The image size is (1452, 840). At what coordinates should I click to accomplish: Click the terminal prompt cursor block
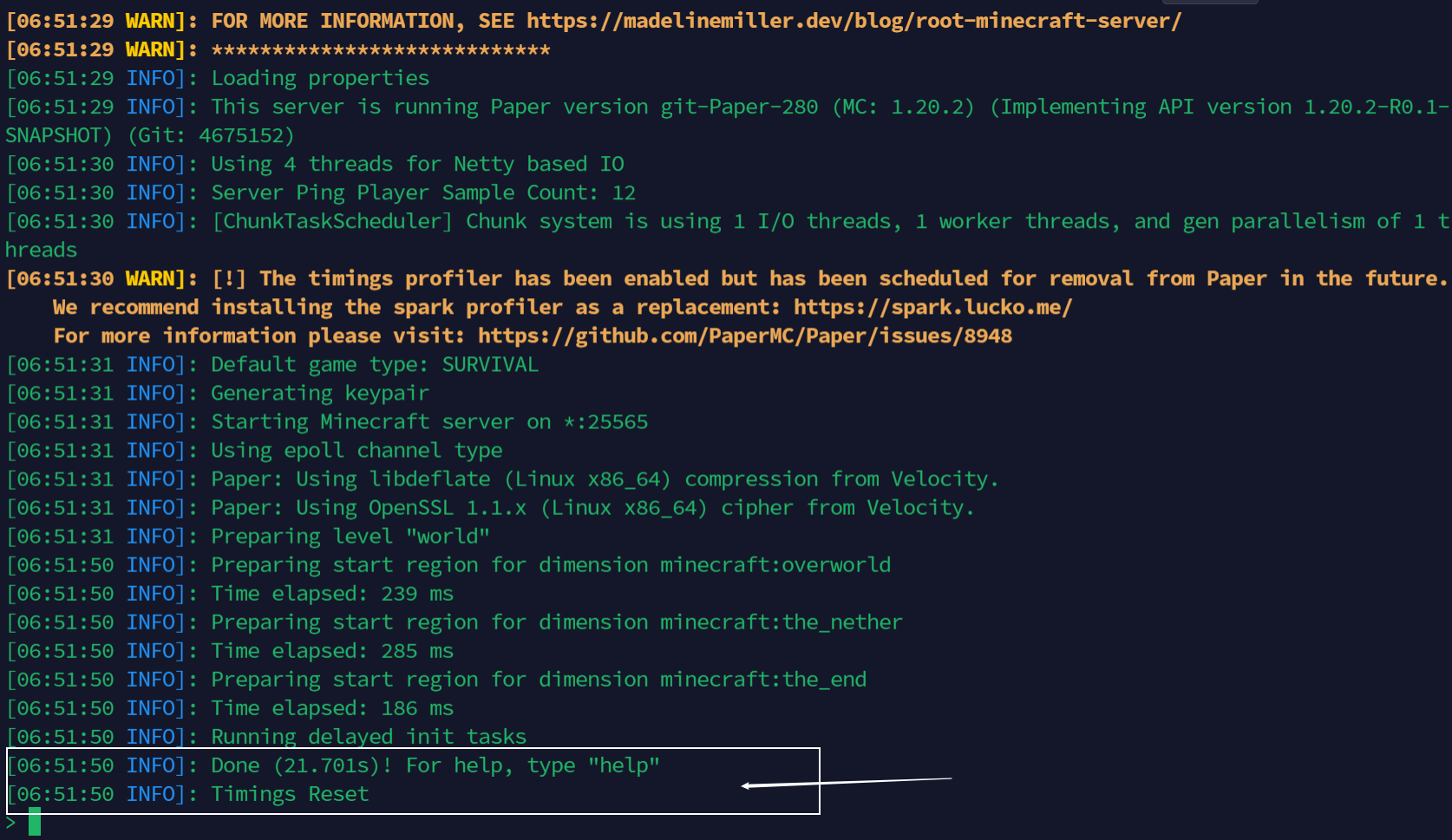pyautogui.click(x=35, y=822)
